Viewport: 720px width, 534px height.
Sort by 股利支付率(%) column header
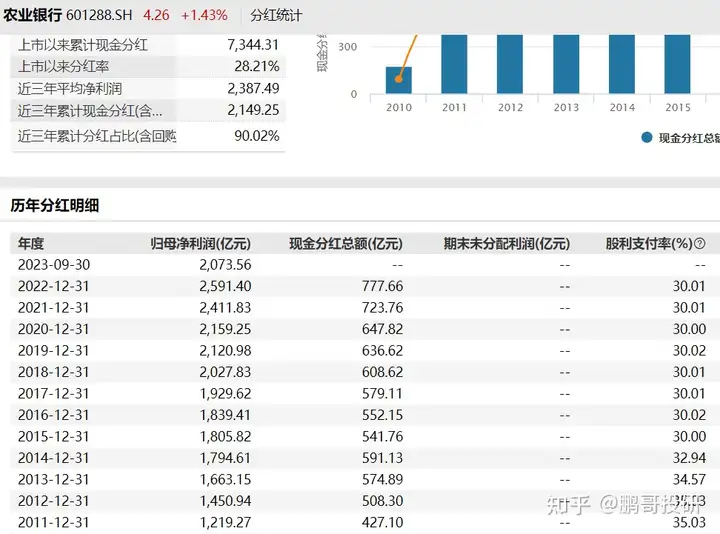[x=649, y=243]
